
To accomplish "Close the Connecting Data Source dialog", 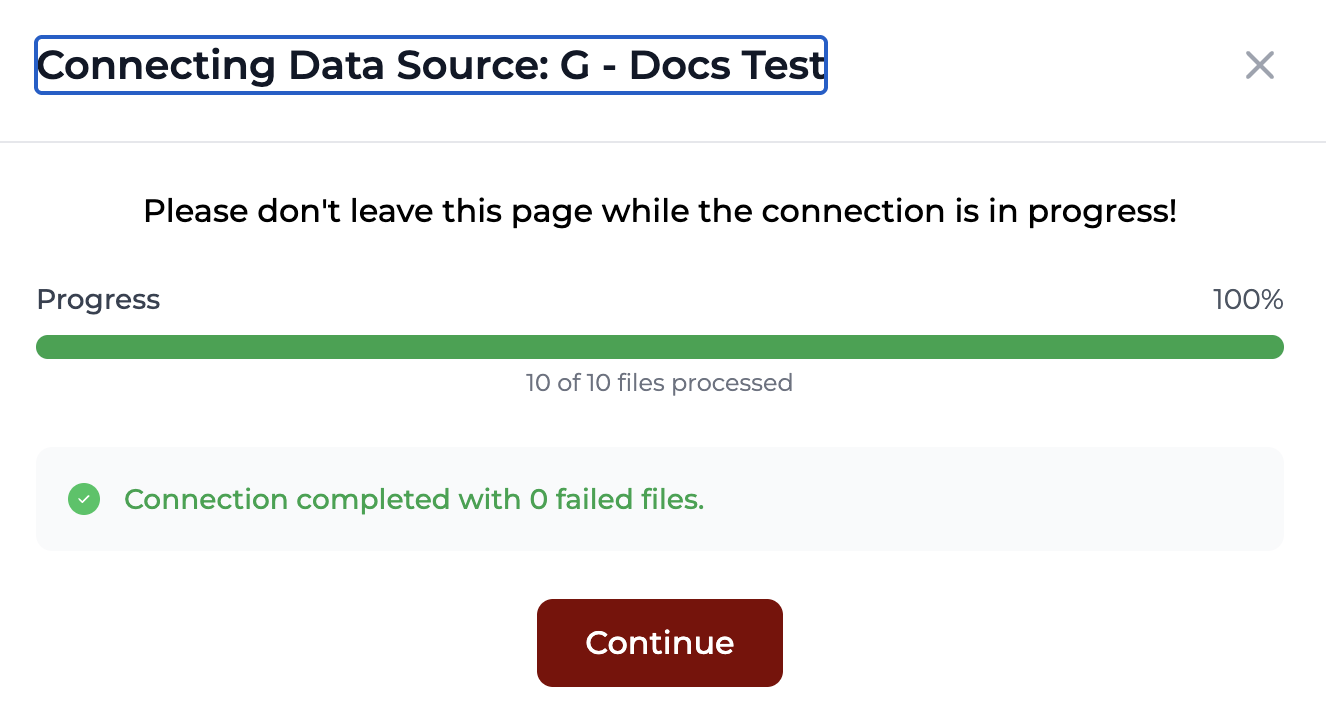I will (x=1259, y=66).
